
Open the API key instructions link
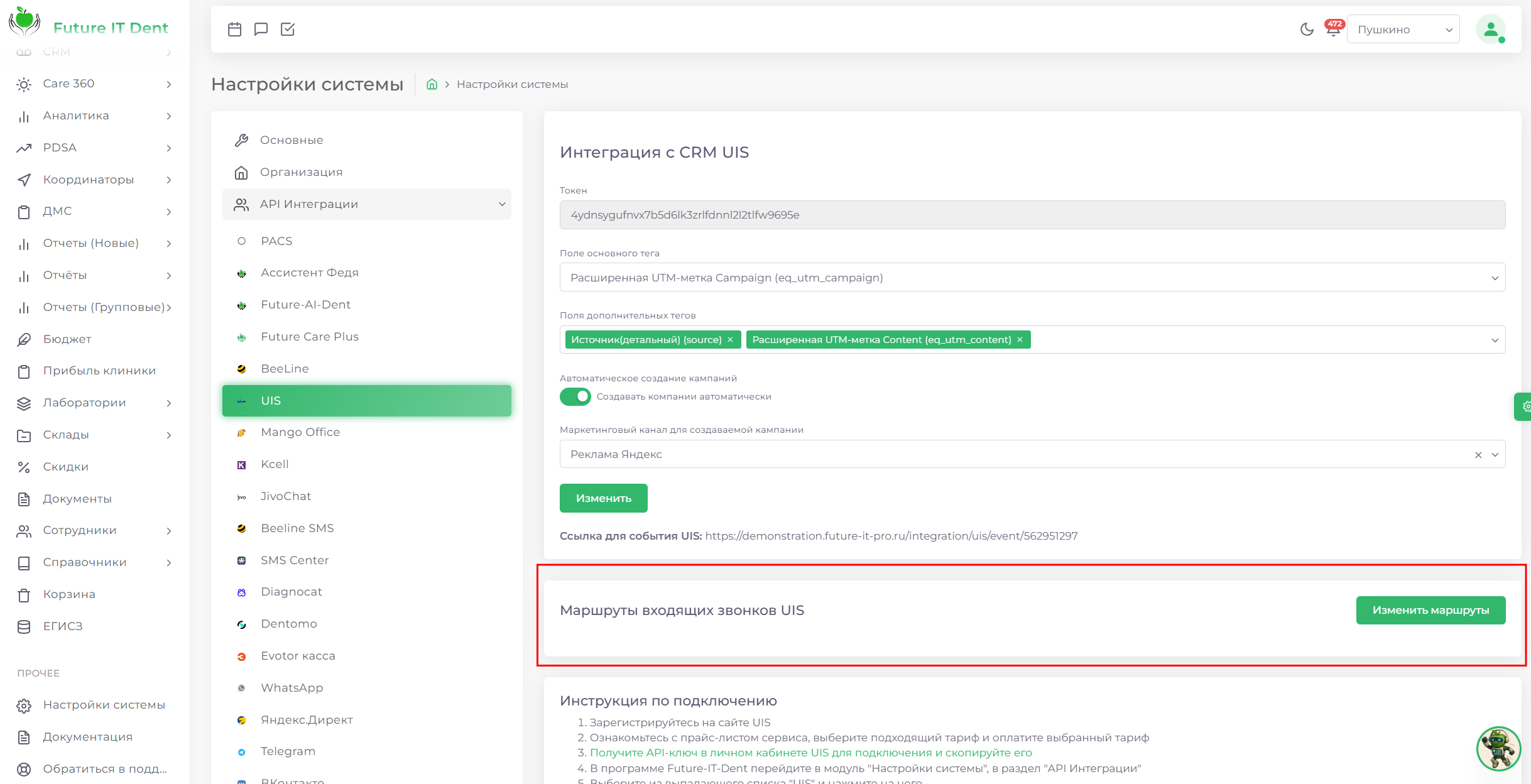coord(811,753)
